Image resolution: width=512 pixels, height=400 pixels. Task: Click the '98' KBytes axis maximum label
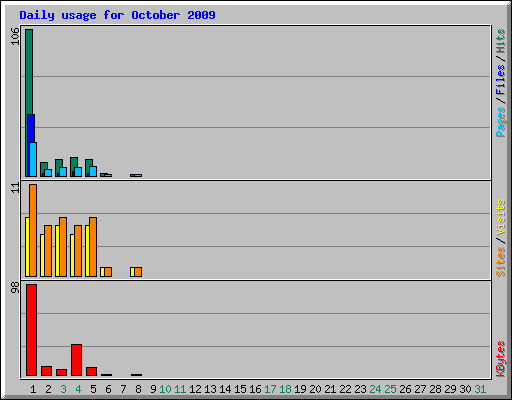tap(15, 288)
